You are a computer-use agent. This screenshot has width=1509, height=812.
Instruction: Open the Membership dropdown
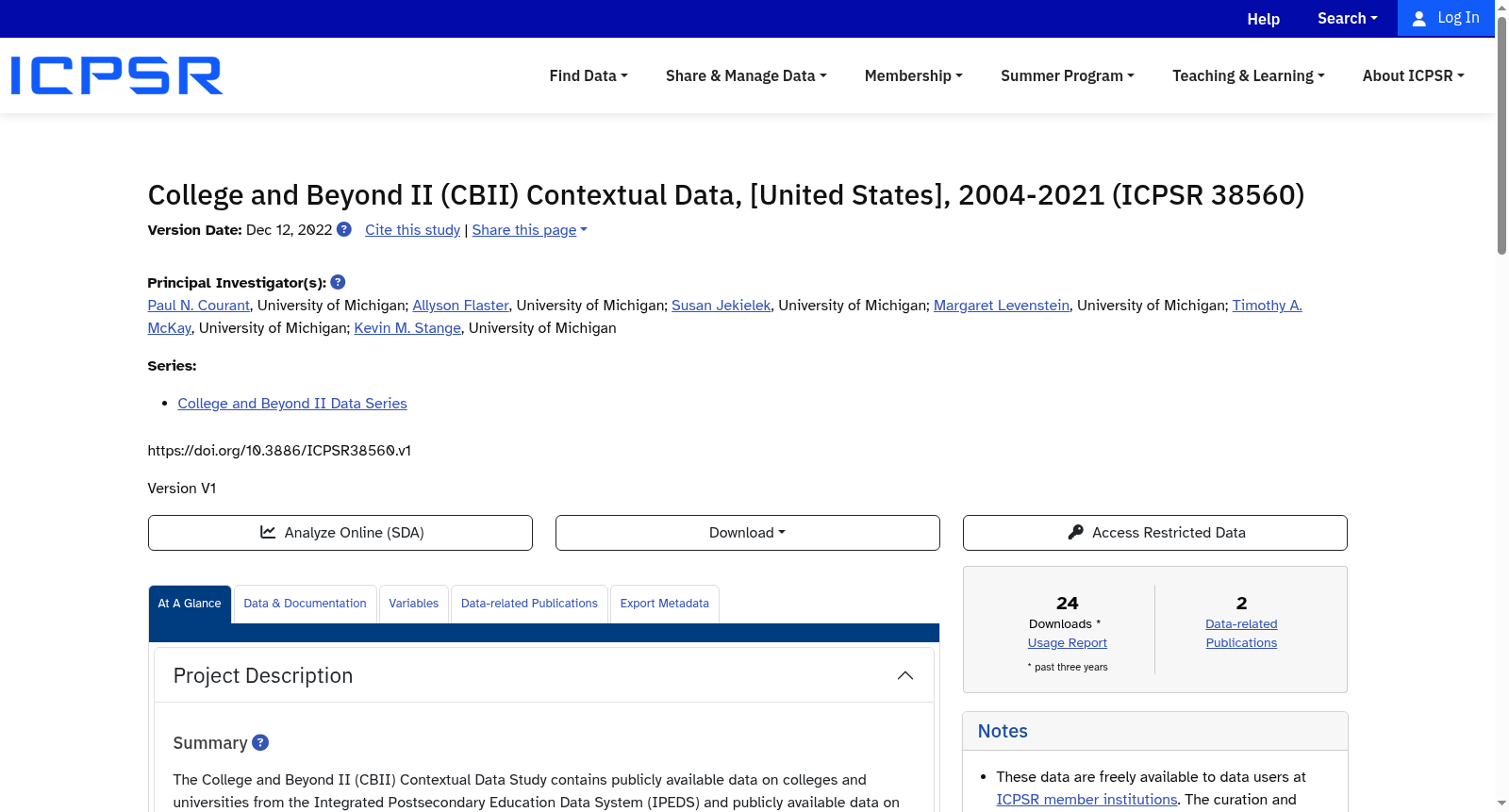914,75
